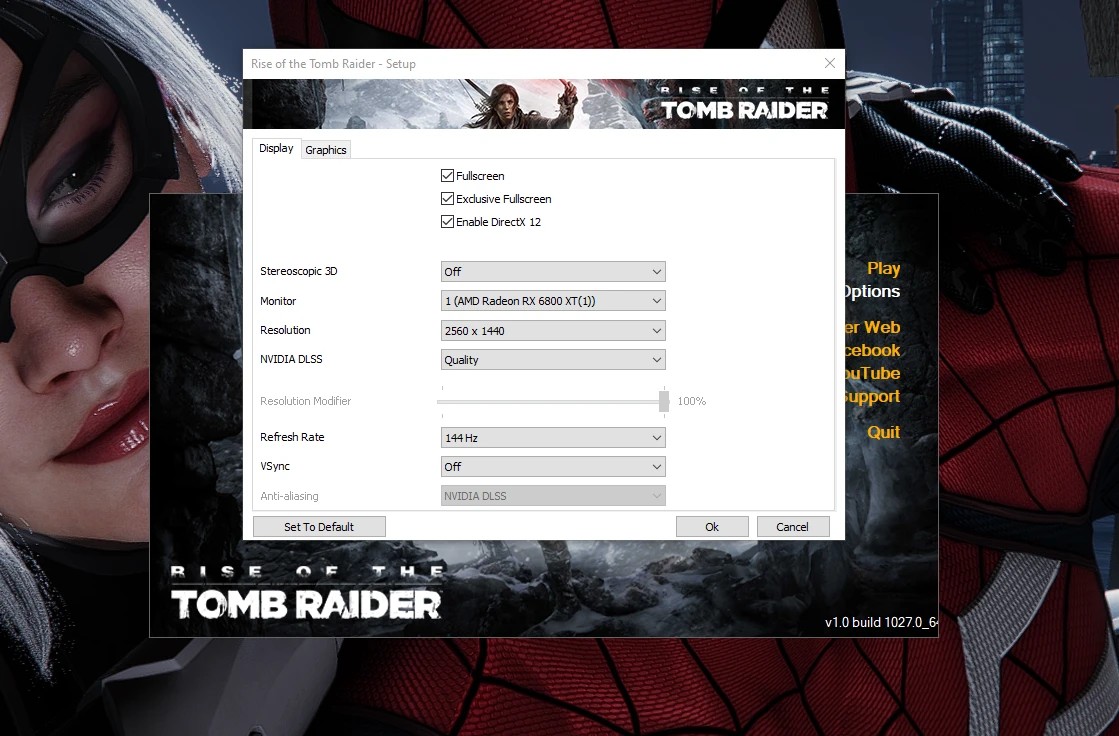Image resolution: width=1119 pixels, height=736 pixels.
Task: Click the Tomb Raider banner image in Setup
Action: (x=544, y=104)
